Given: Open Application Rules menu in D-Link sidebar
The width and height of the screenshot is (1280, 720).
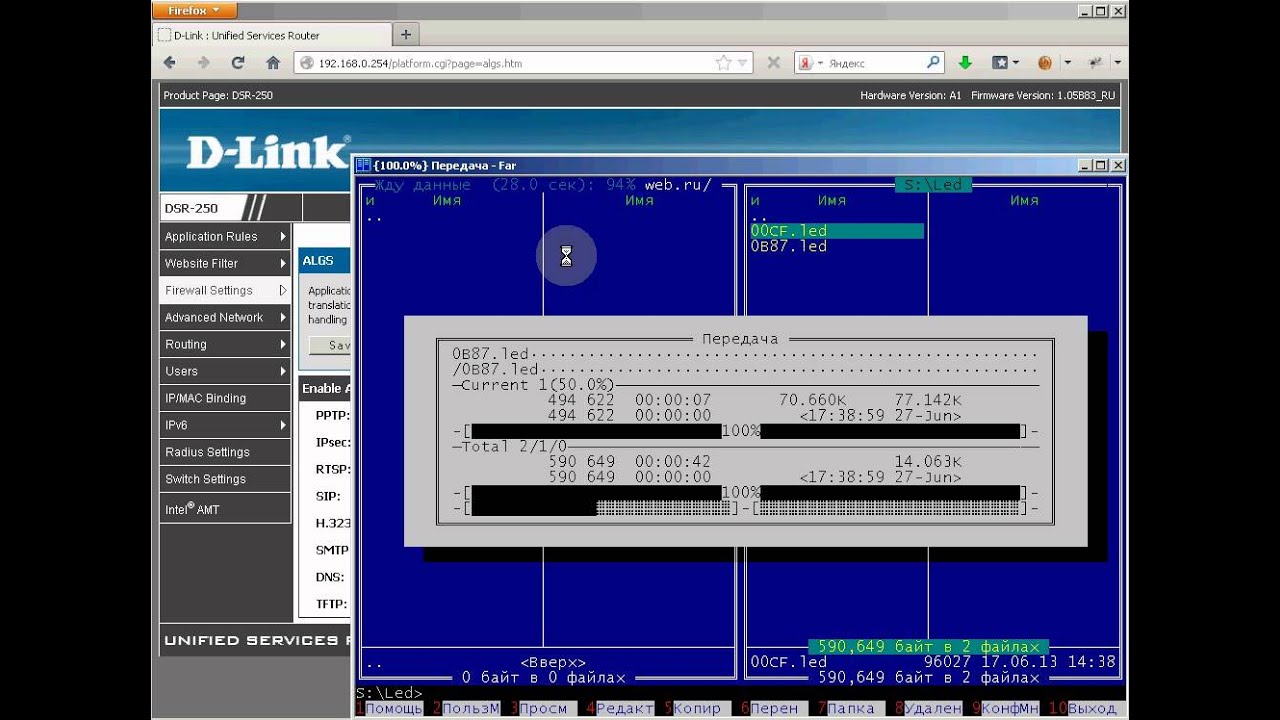Looking at the screenshot, I should coord(225,237).
